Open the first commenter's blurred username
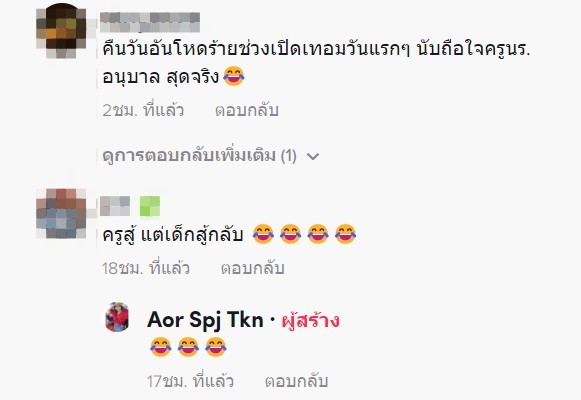 tap(150, 22)
